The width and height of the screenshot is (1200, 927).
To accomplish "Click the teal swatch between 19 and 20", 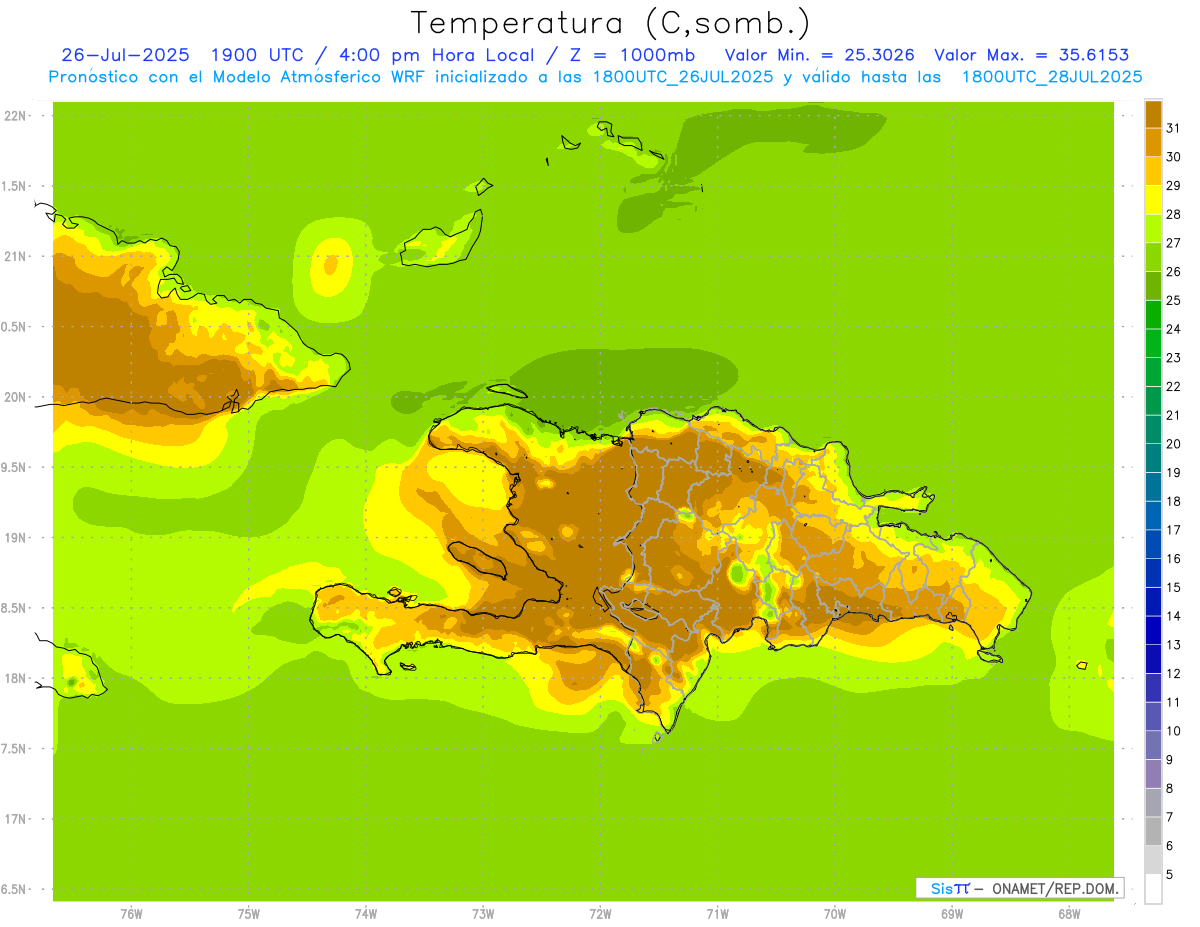I will click(x=1153, y=457).
